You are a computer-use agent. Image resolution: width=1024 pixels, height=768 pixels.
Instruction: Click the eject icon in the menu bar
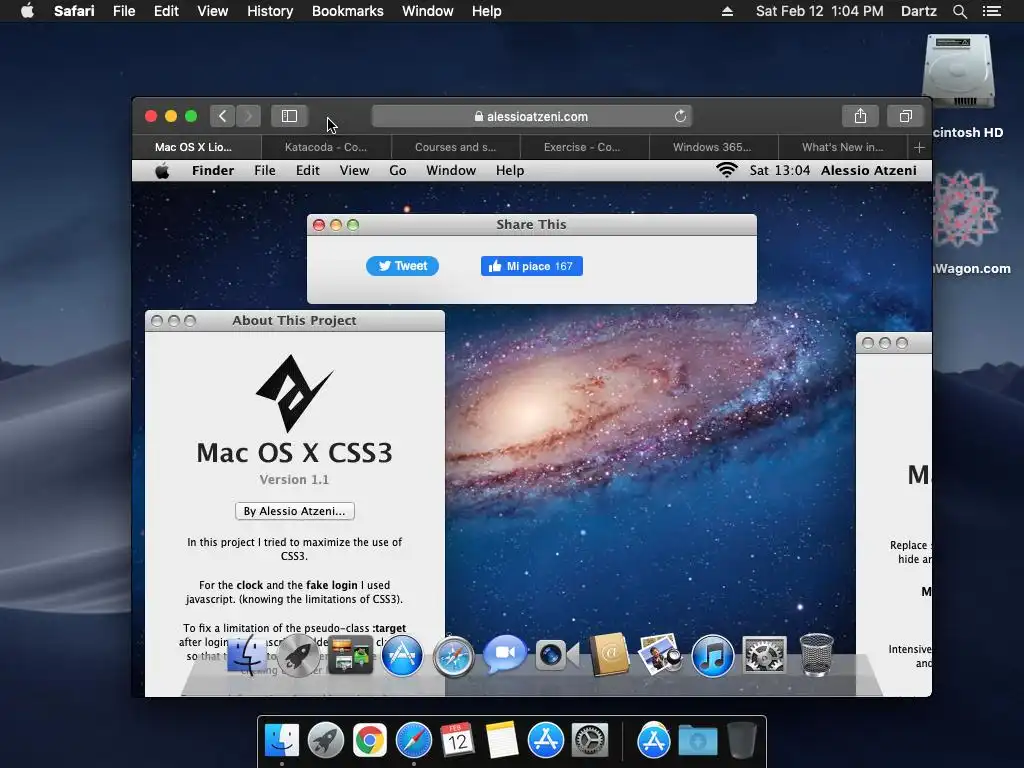(727, 11)
